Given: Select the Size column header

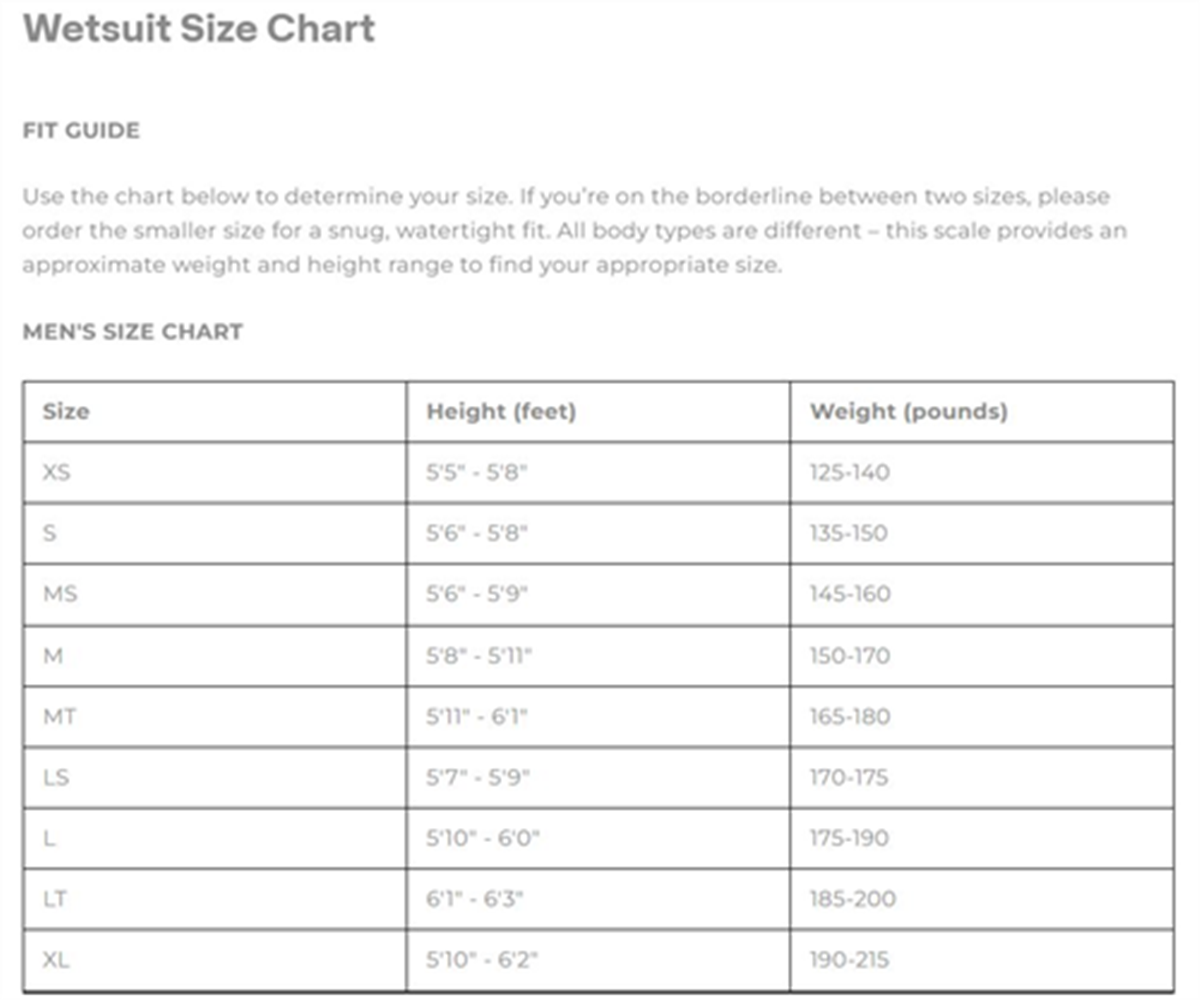Looking at the screenshot, I should tap(66, 411).
